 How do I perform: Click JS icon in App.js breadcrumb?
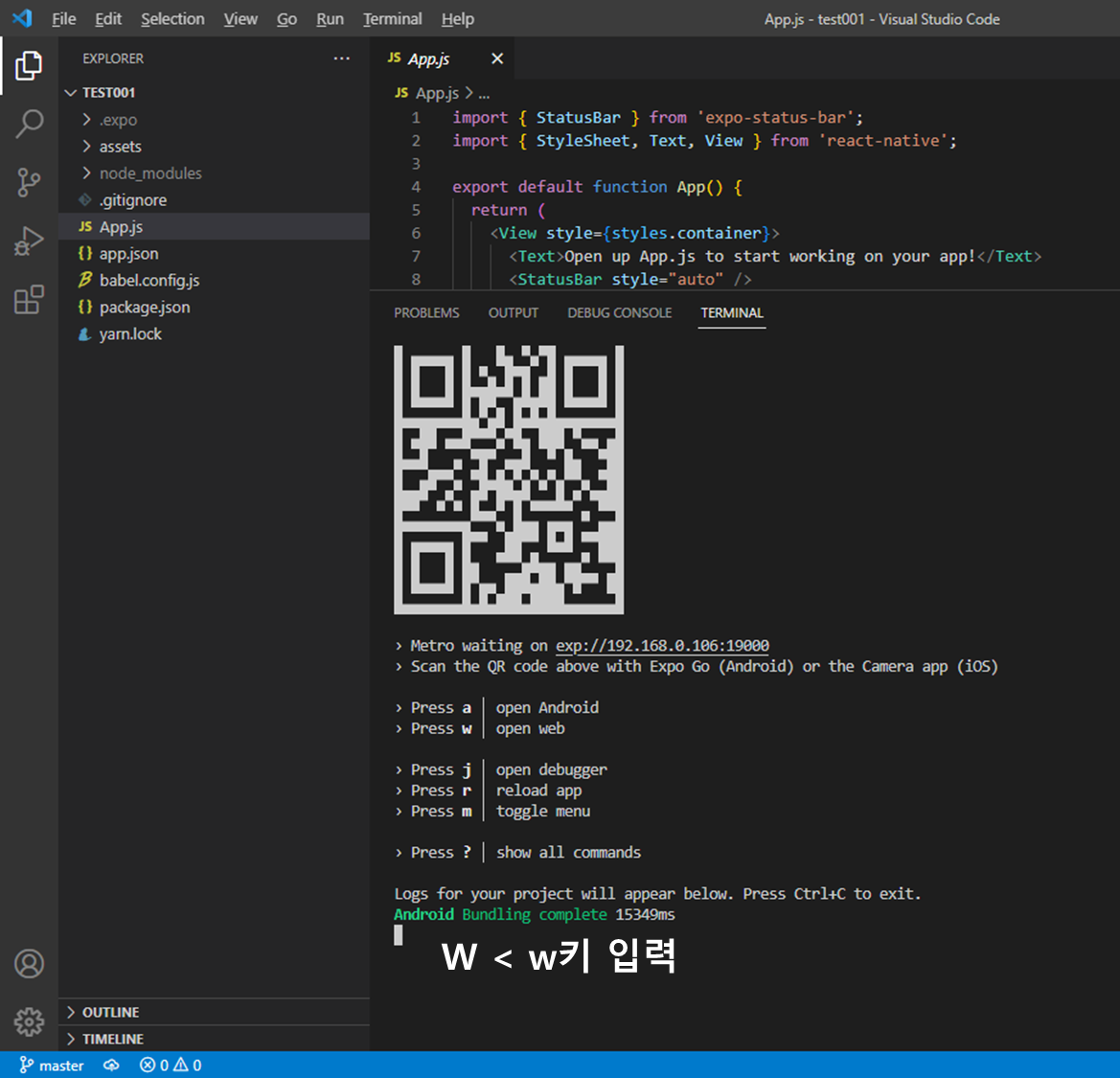tap(401, 93)
